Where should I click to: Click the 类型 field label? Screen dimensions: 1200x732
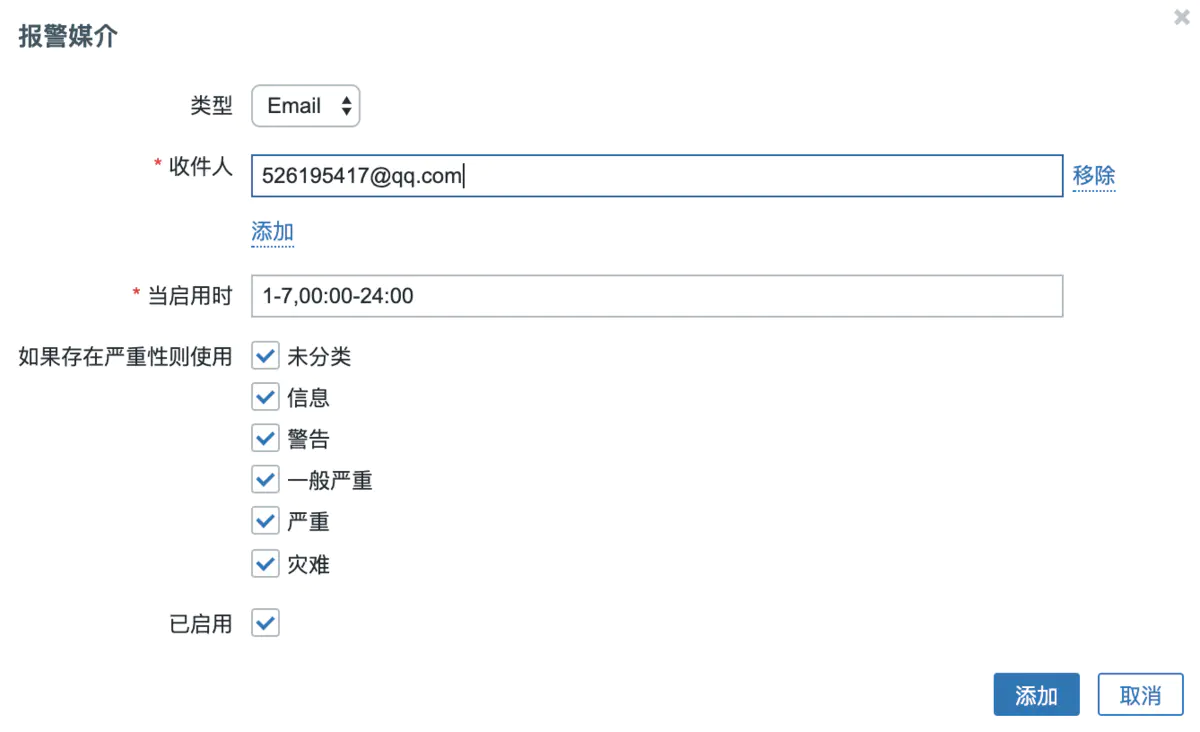211,106
